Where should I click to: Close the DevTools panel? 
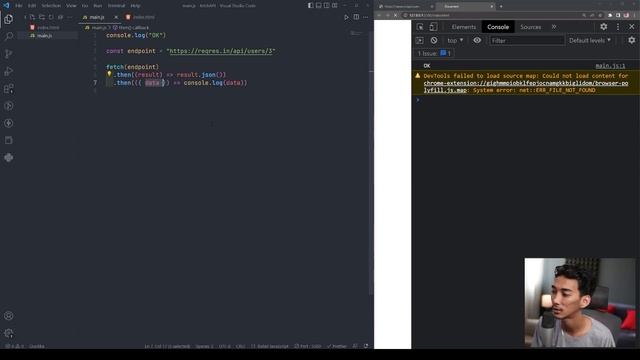pyautogui.click(x=631, y=27)
